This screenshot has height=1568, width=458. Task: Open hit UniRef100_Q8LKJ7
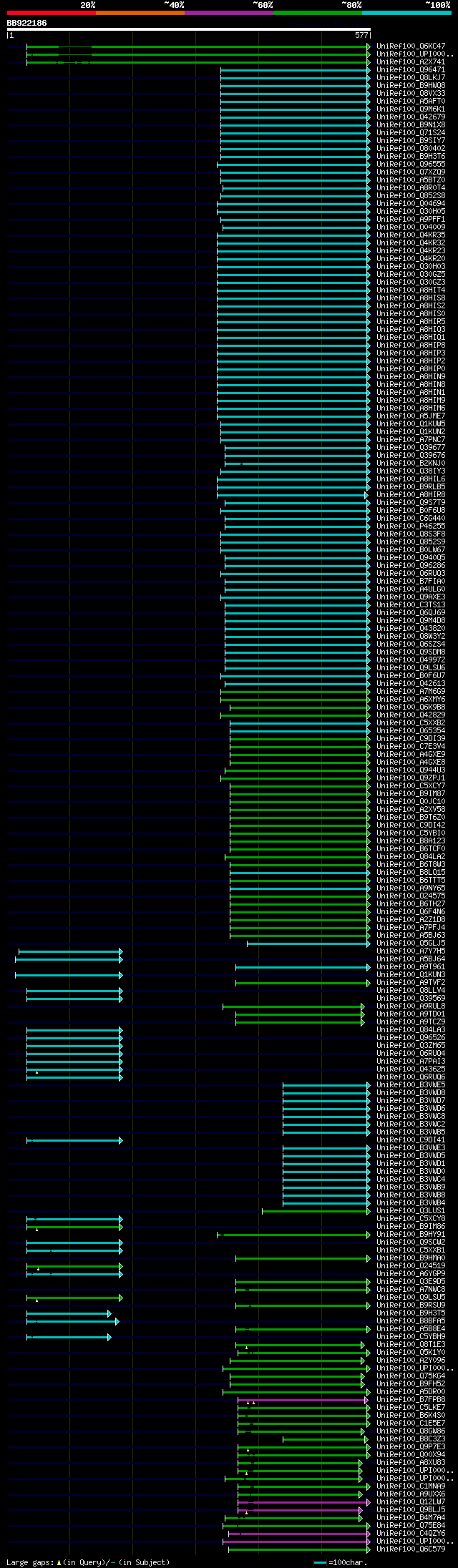[x=411, y=78]
